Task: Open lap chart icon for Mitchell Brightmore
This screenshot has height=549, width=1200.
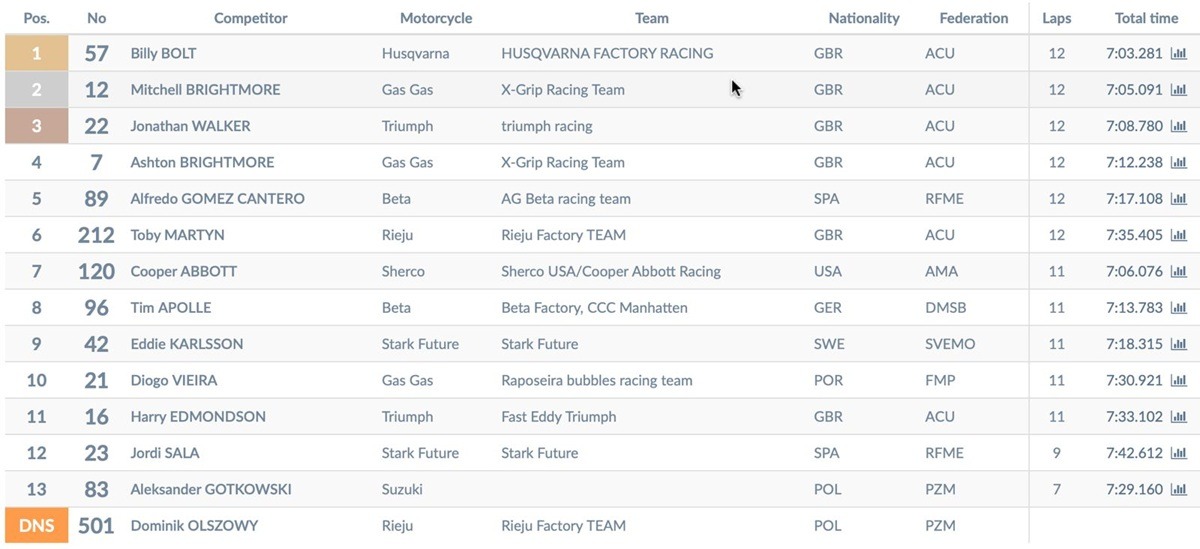Action: point(1178,90)
